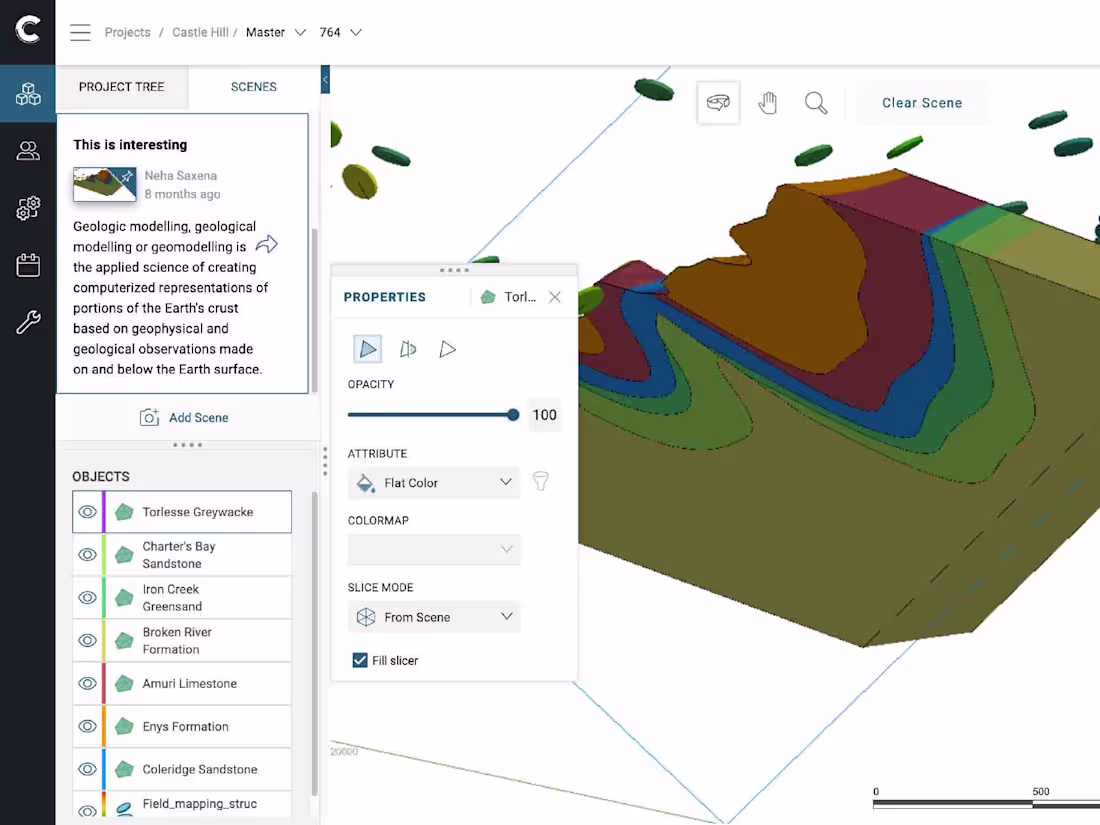1100x825 pixels.
Task: Open the Colormap dropdown
Action: click(433, 550)
